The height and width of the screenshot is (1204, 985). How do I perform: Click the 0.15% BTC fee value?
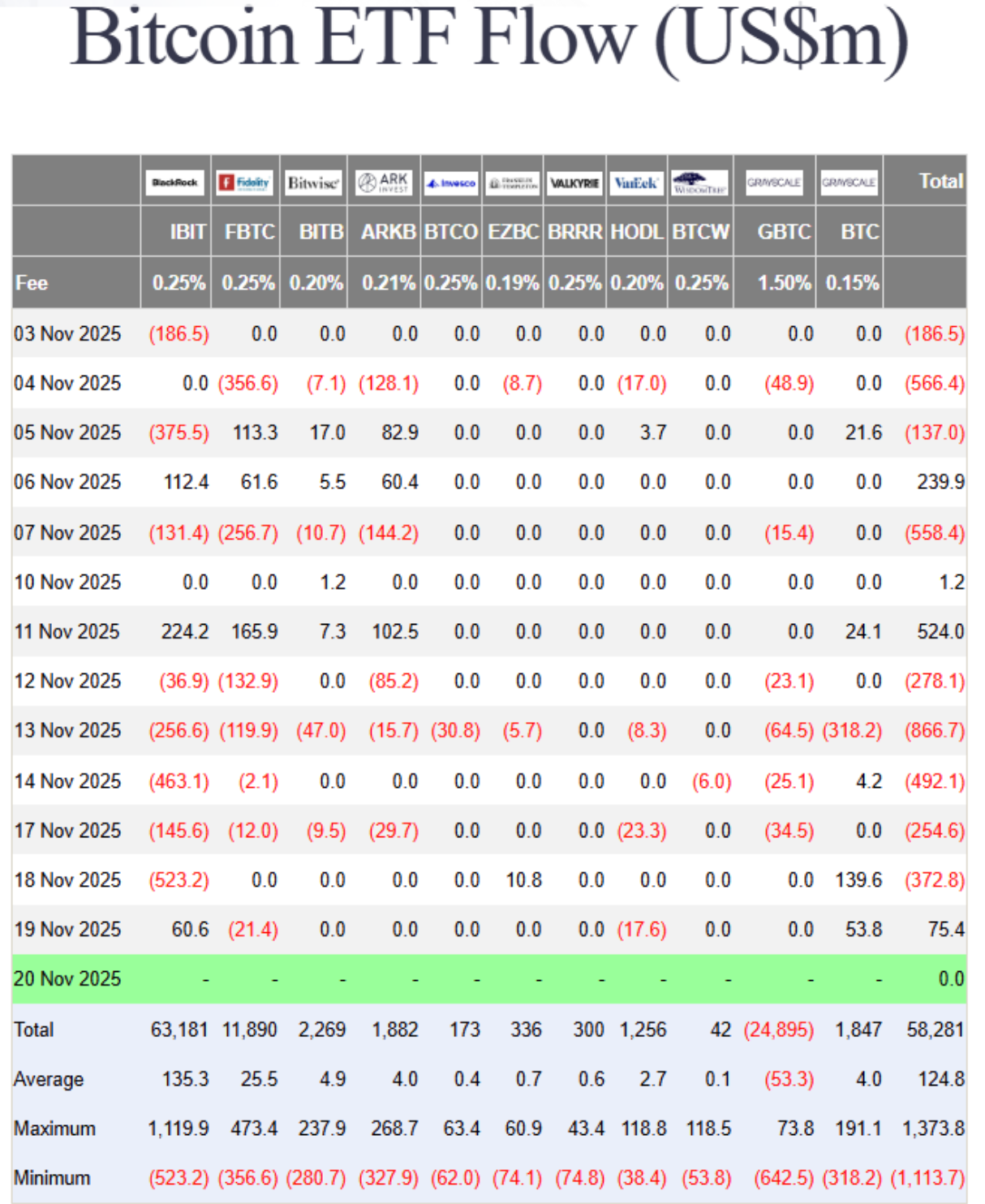[852, 283]
